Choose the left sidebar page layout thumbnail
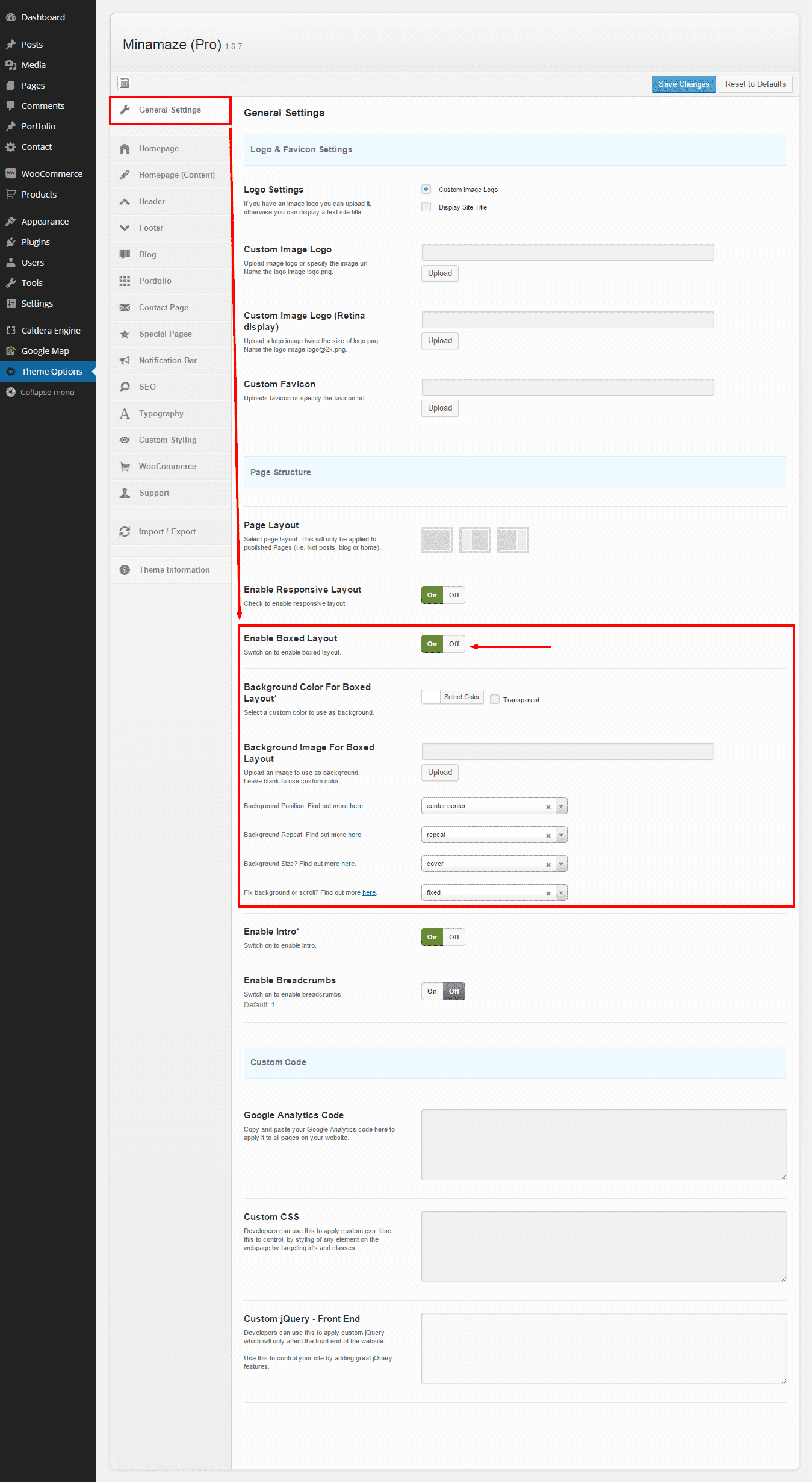Image resolution: width=812 pixels, height=1482 pixels. tap(476, 540)
